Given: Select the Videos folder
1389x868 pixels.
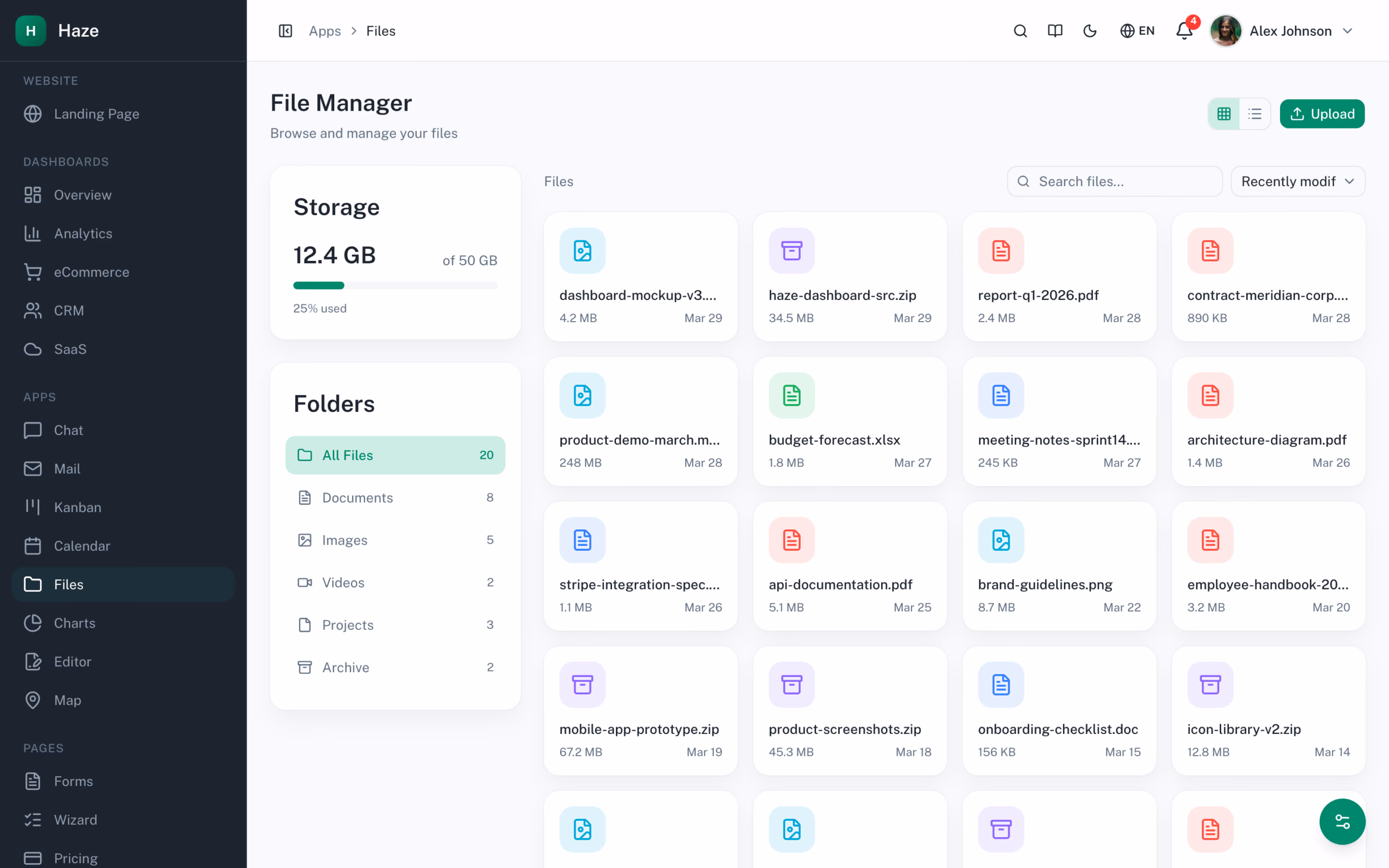Looking at the screenshot, I should click(x=395, y=583).
